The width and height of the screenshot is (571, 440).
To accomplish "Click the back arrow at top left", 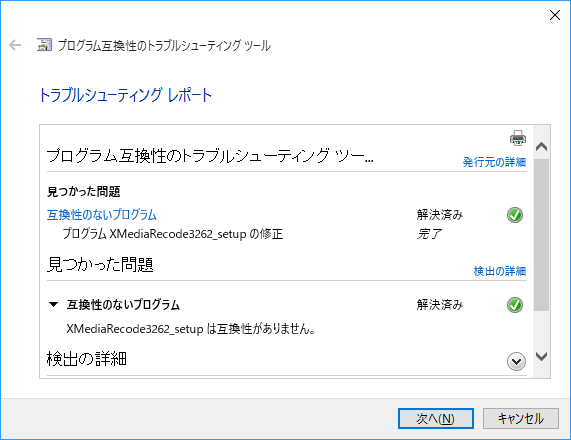I will (x=15, y=45).
